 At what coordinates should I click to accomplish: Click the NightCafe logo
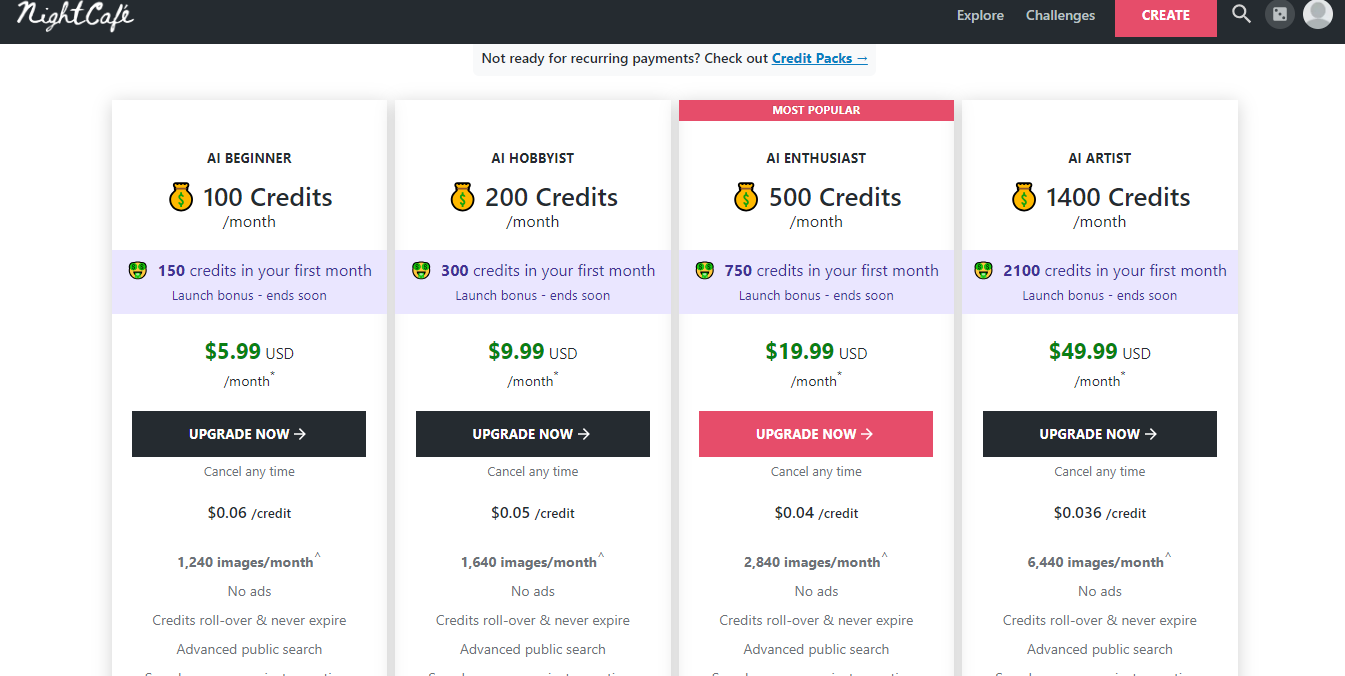coord(75,15)
